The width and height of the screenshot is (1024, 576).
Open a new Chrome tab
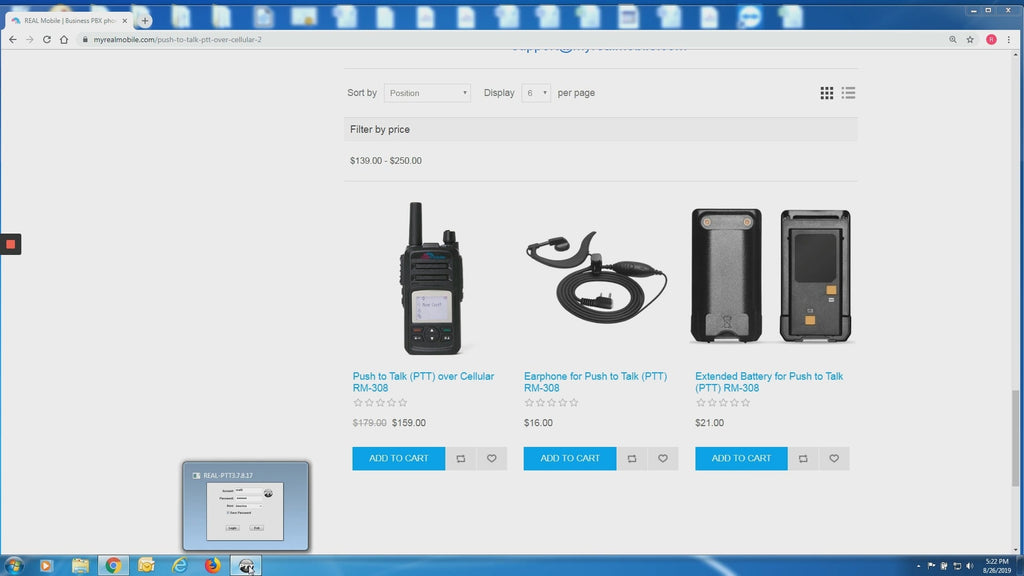(145, 21)
